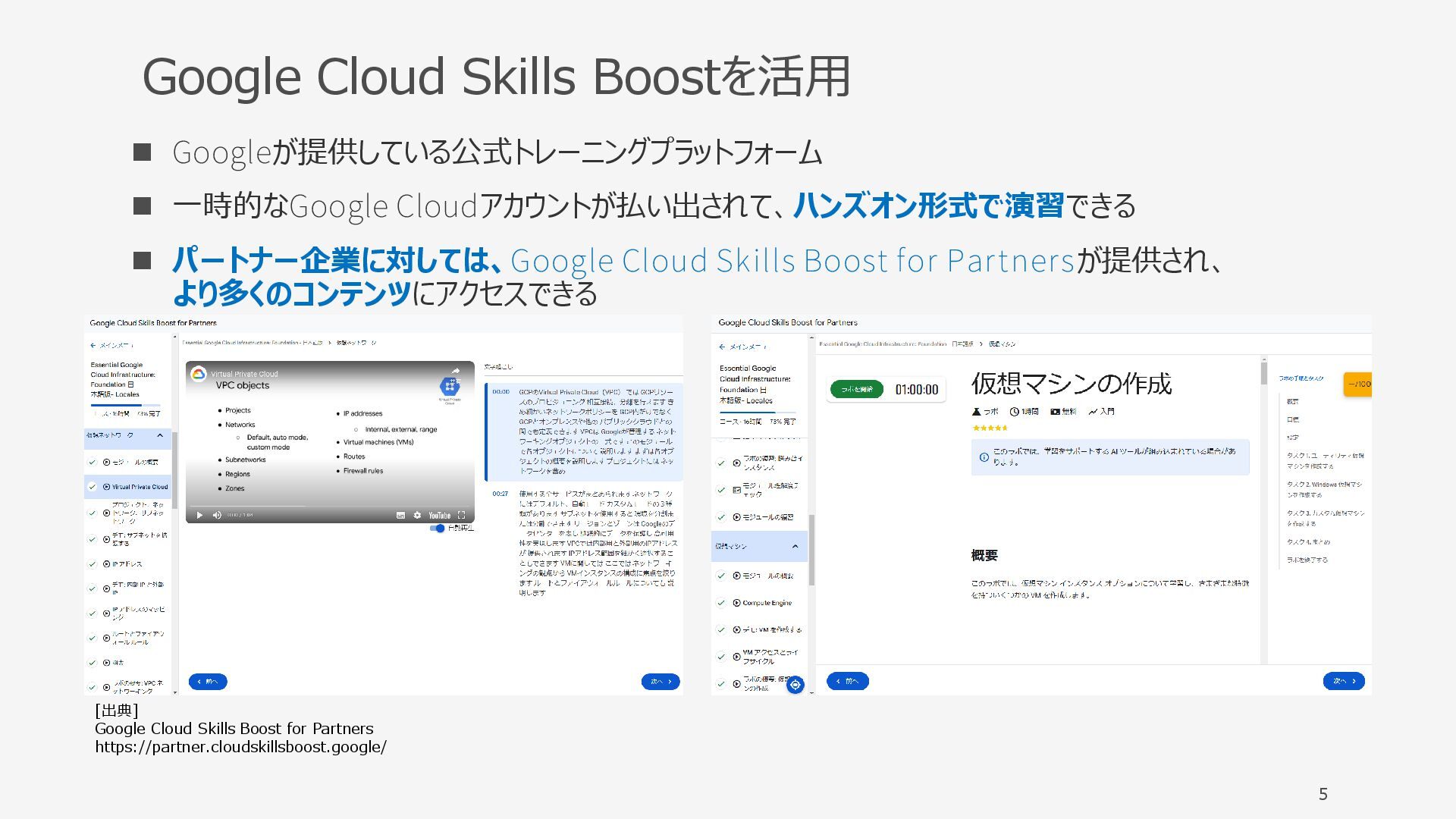Toggle checkmark beside Compute Engine item
The image size is (1456, 819).
coord(721,603)
